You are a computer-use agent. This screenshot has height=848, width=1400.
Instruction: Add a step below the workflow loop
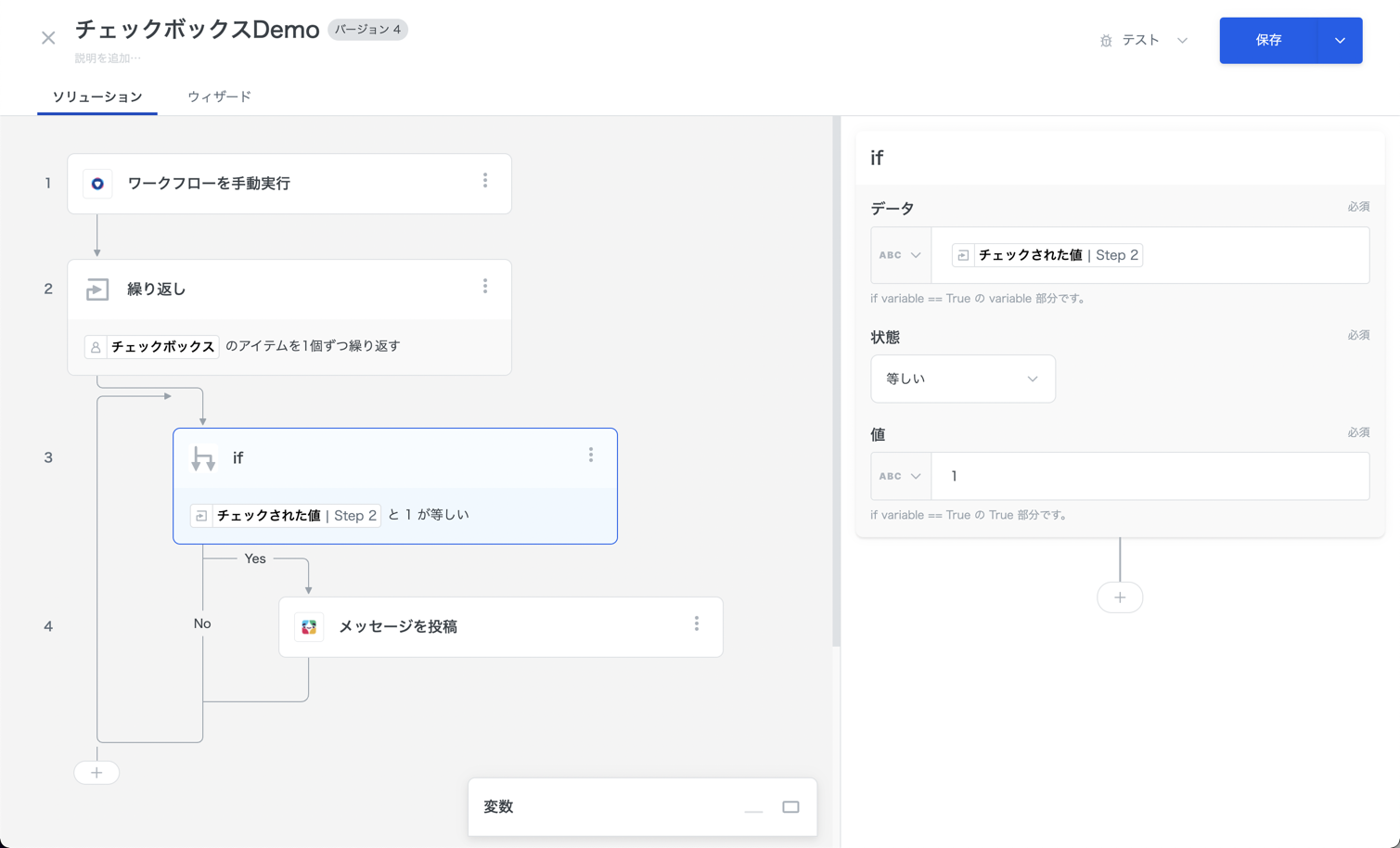click(x=96, y=773)
